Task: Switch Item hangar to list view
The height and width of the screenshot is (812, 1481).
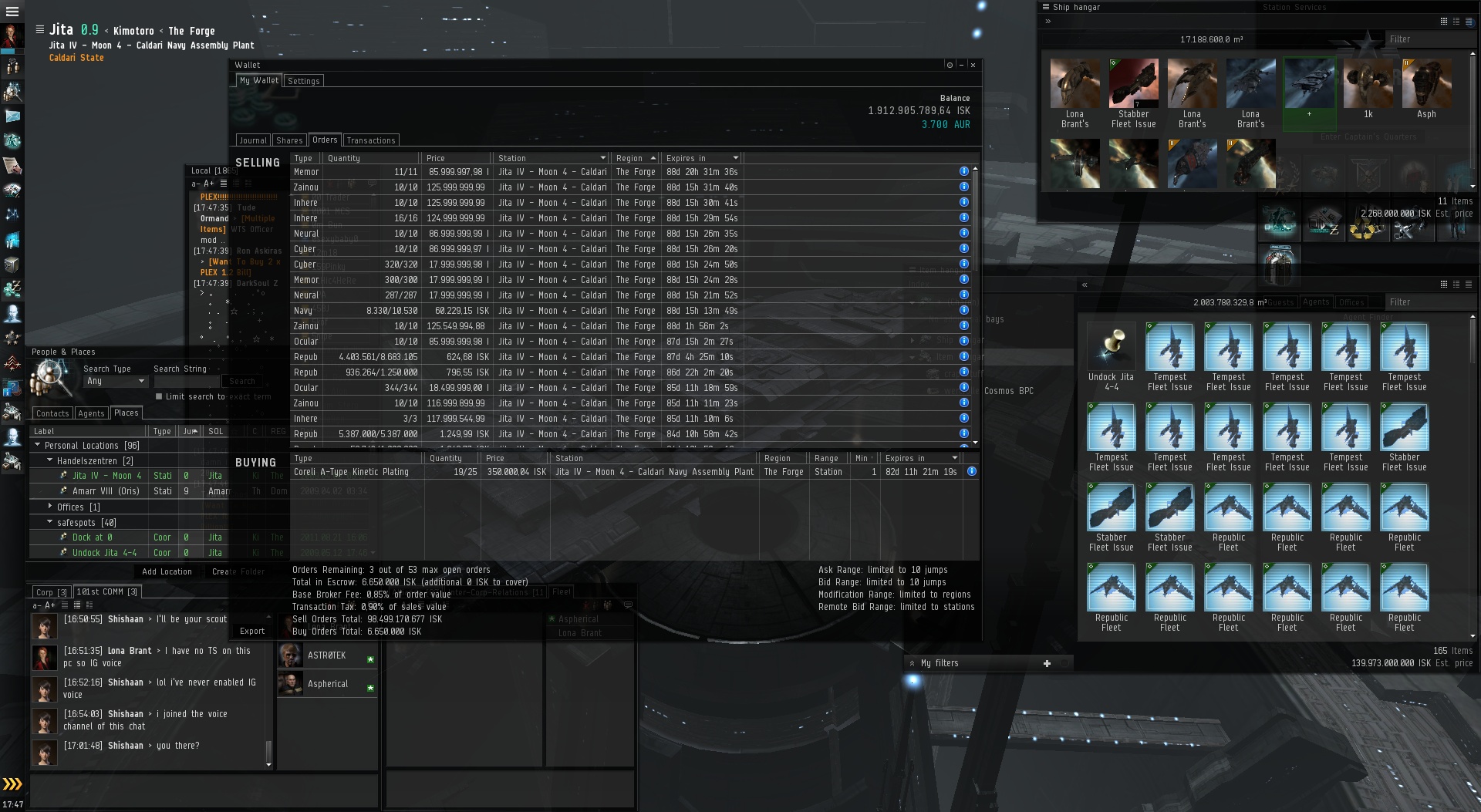Action: (x=1469, y=284)
